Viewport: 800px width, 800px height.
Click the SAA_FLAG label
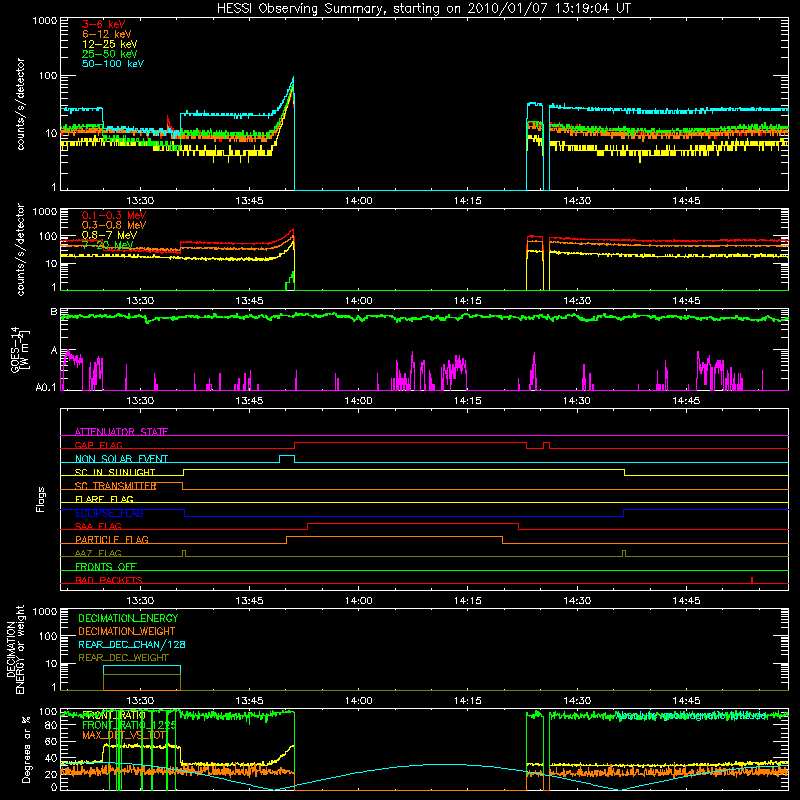tap(98, 526)
